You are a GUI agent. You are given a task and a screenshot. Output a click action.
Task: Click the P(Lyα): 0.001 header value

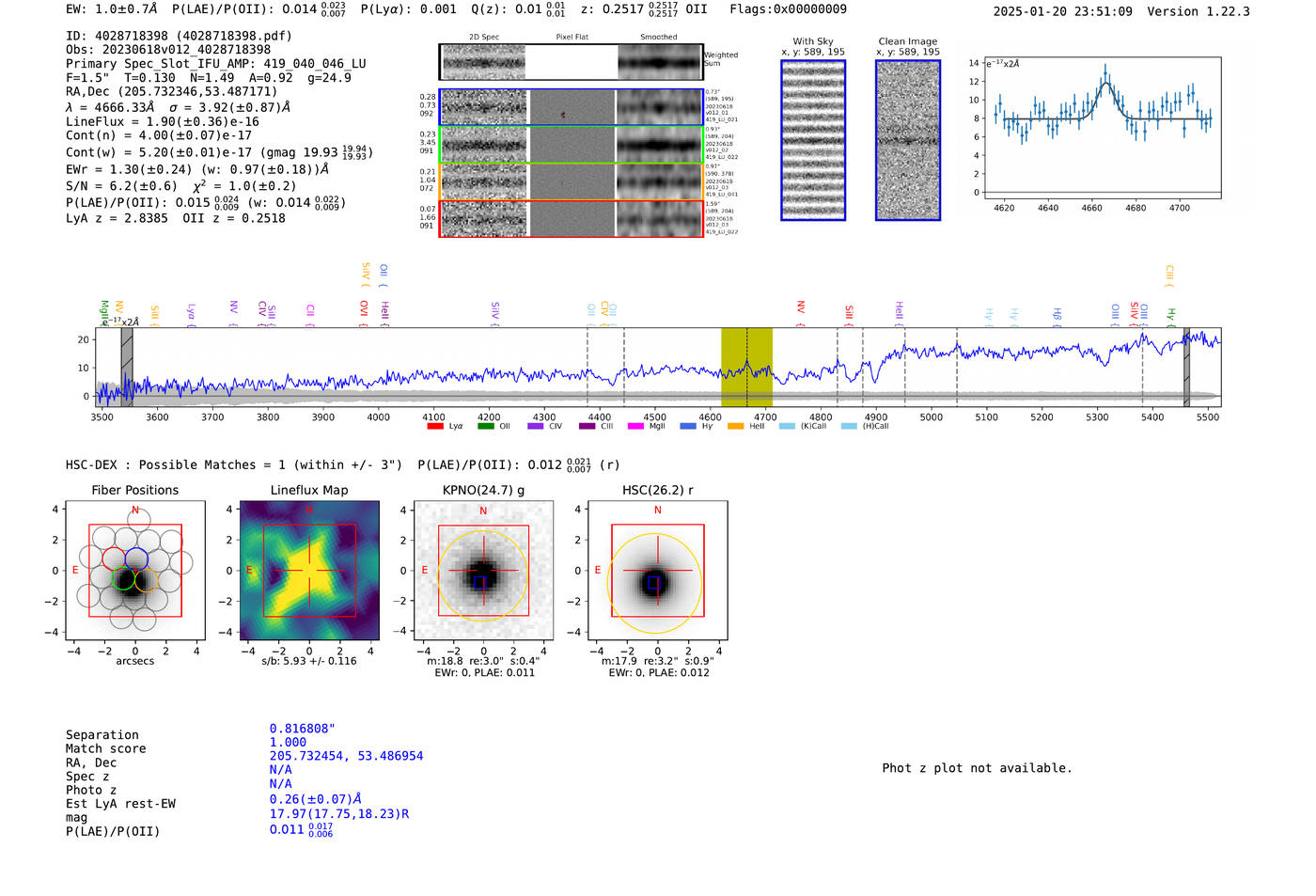408,9
